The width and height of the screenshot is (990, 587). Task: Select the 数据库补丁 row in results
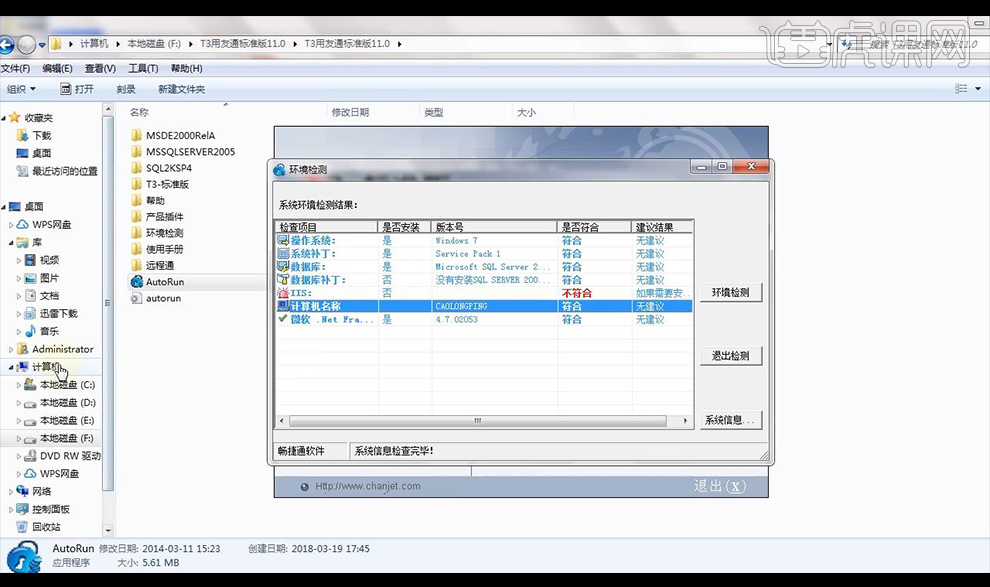pos(484,280)
